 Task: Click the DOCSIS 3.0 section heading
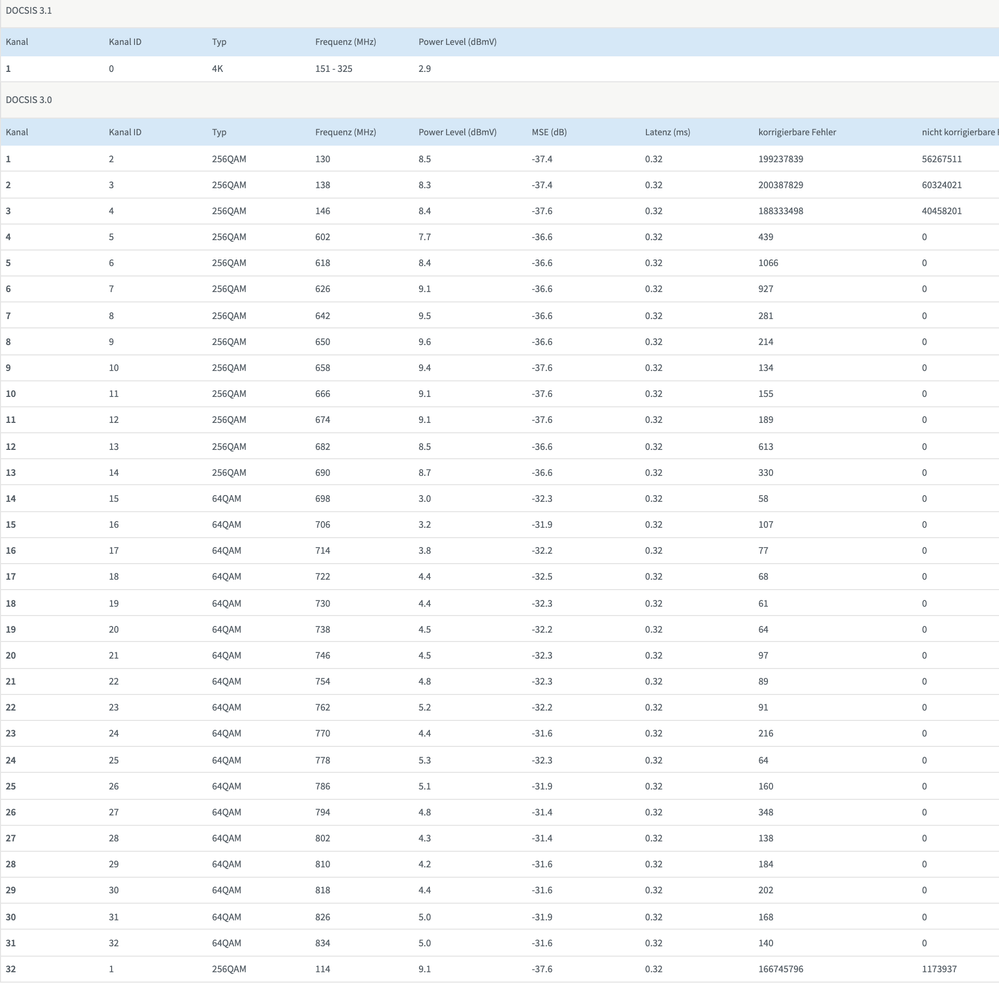pos(29,100)
